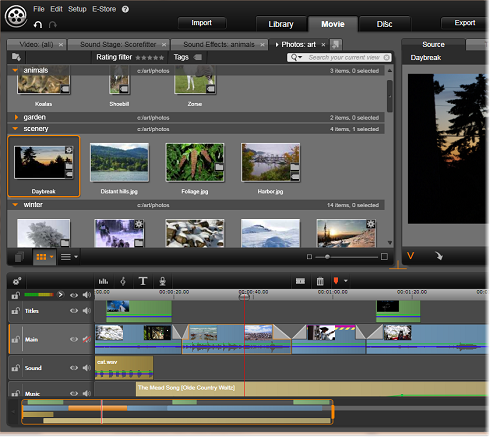
Task: Click gear badge on Daybreak thumbnail
Action: (x=69, y=150)
